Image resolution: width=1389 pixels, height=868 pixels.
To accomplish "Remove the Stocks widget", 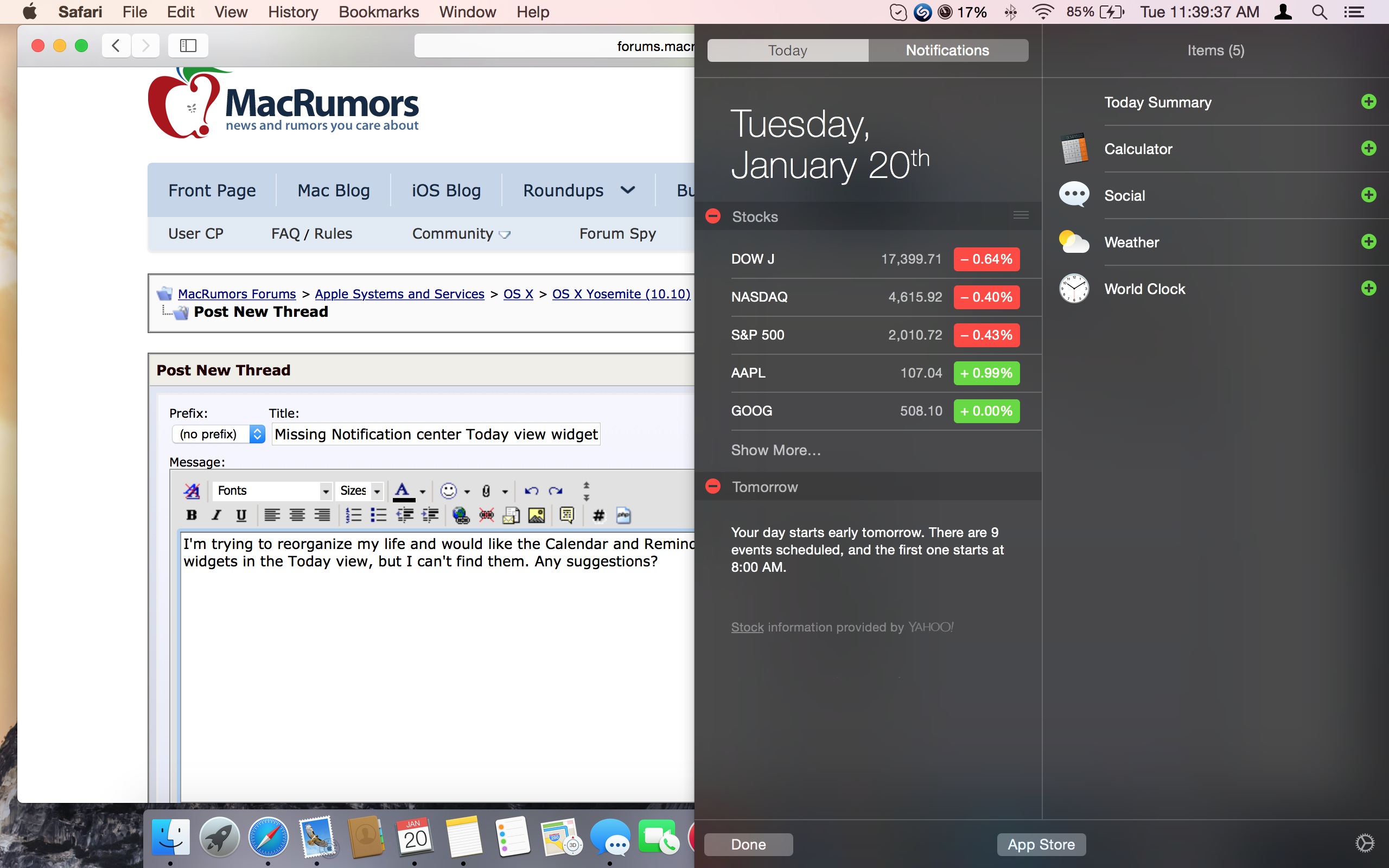I will [x=713, y=216].
